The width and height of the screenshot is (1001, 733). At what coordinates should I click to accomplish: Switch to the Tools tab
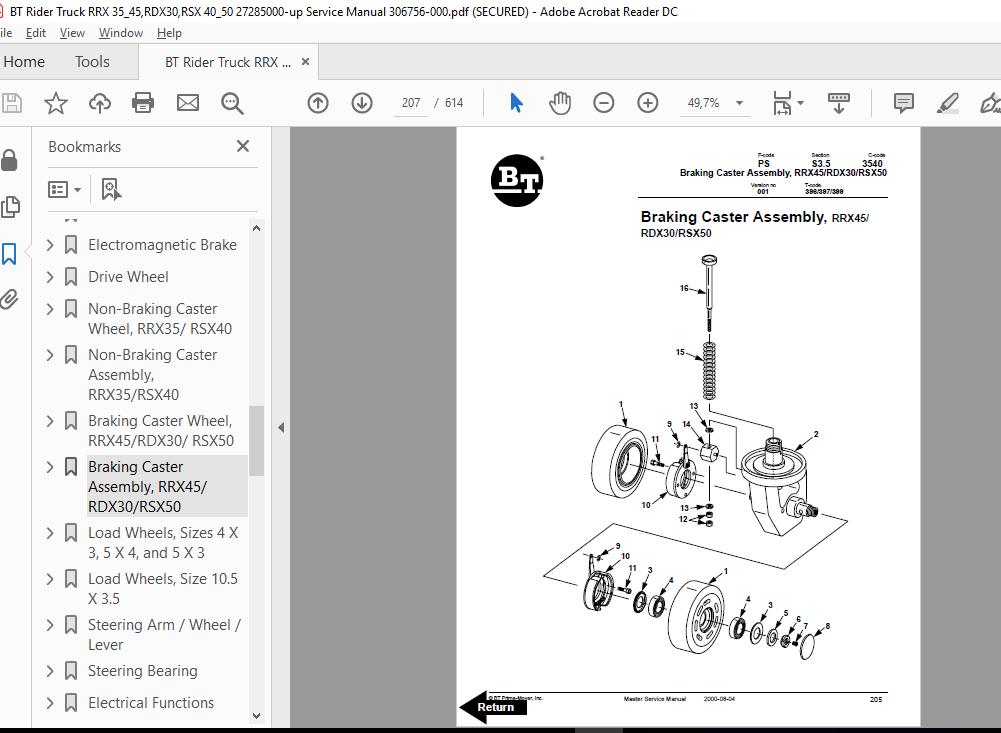(x=92, y=62)
